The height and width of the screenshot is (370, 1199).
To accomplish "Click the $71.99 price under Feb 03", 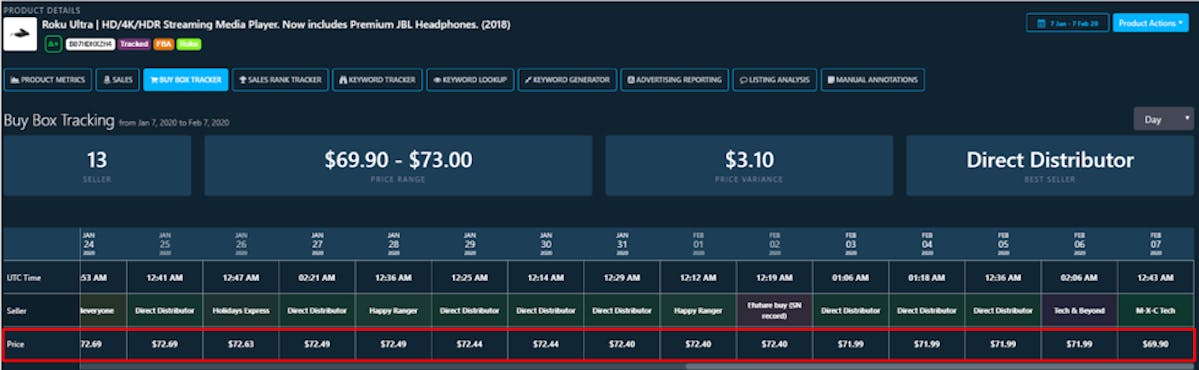I will coord(850,344).
